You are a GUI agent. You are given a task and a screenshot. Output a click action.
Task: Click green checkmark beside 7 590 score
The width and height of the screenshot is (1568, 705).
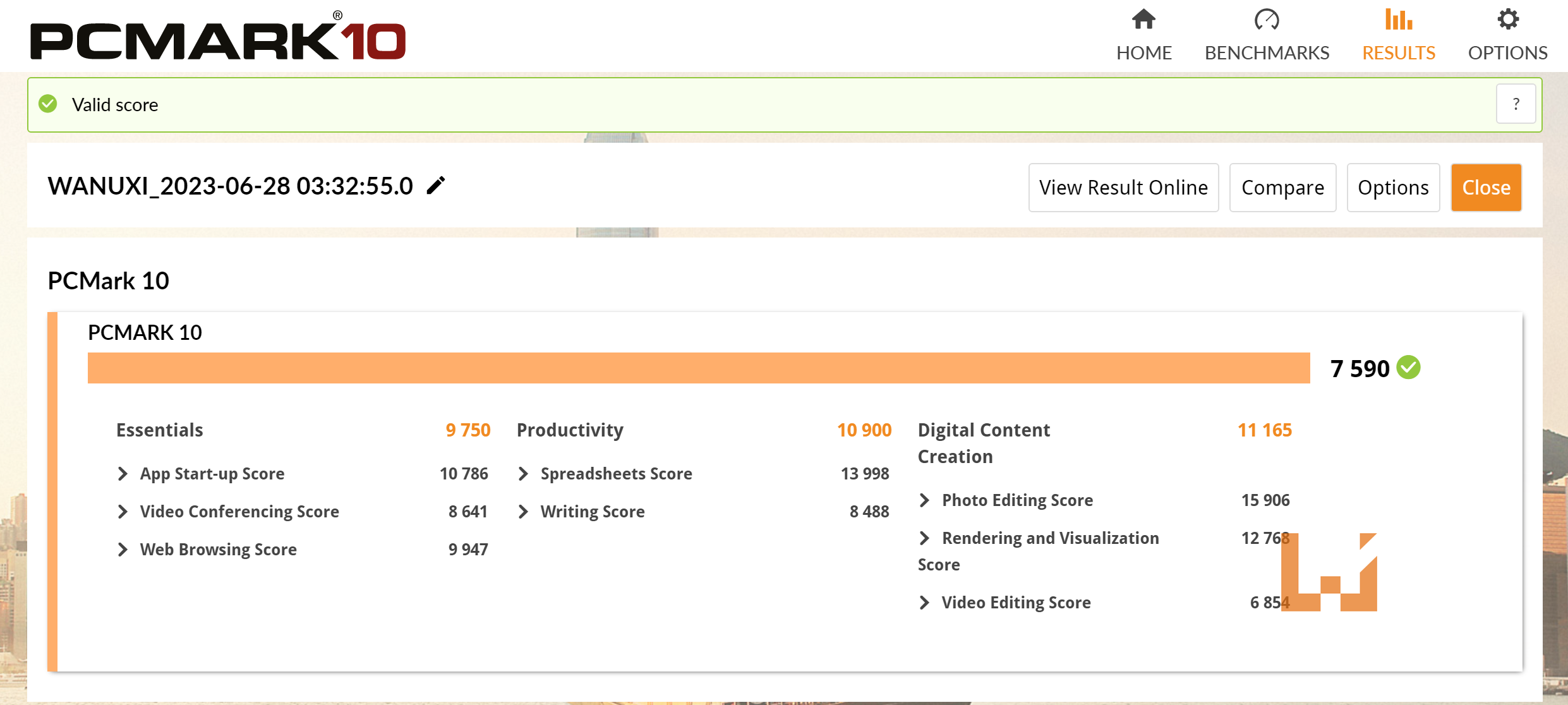tap(1408, 368)
